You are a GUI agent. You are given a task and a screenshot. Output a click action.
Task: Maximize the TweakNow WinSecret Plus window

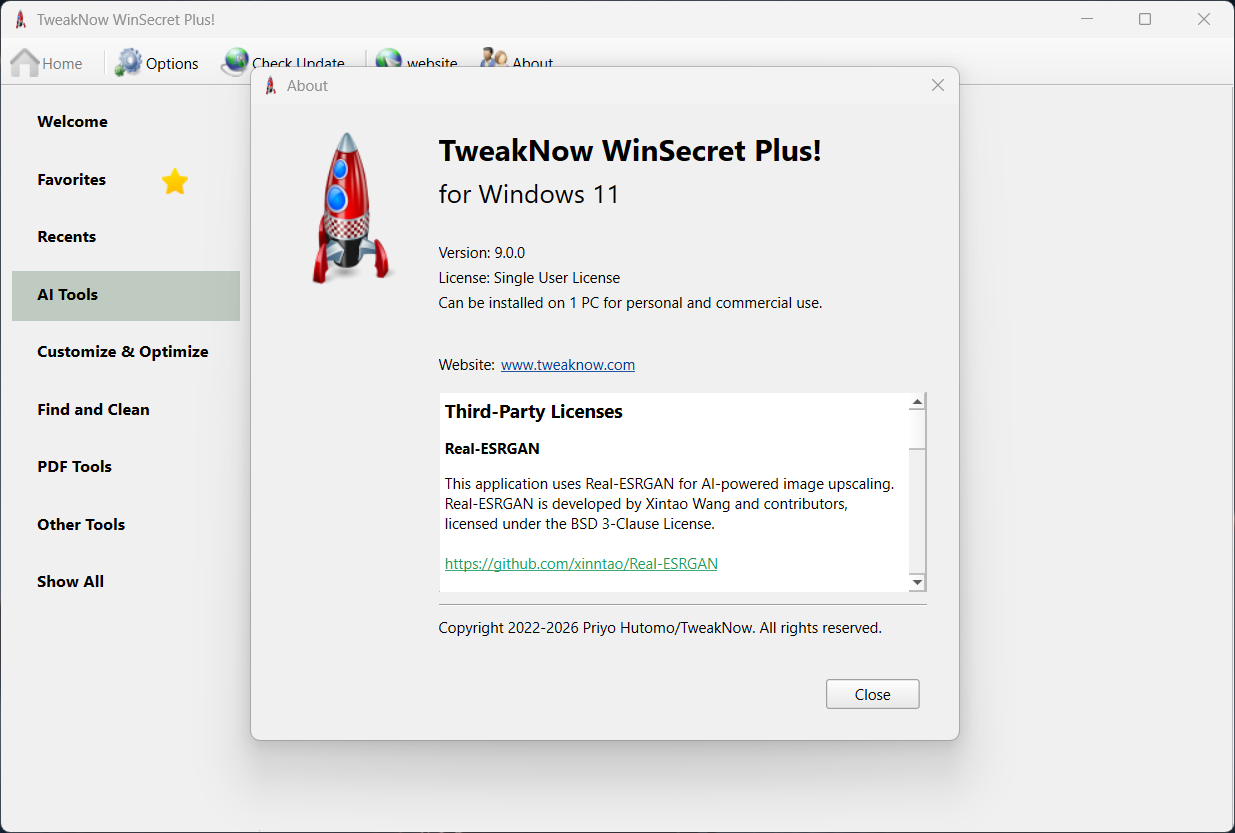[x=1145, y=19]
